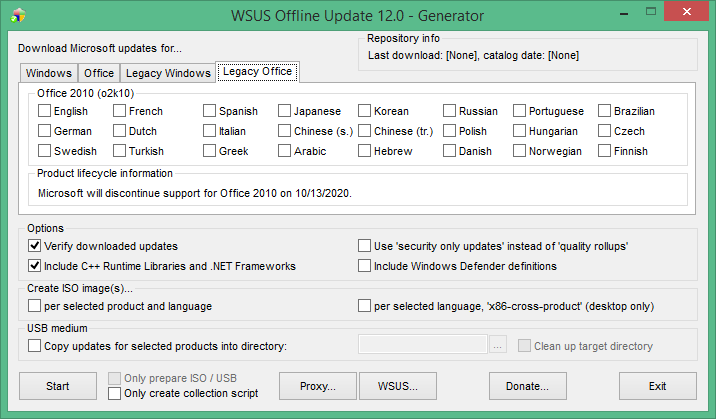Maximize the Generator window
Screen dimensions: 716x419
(x=651, y=12)
